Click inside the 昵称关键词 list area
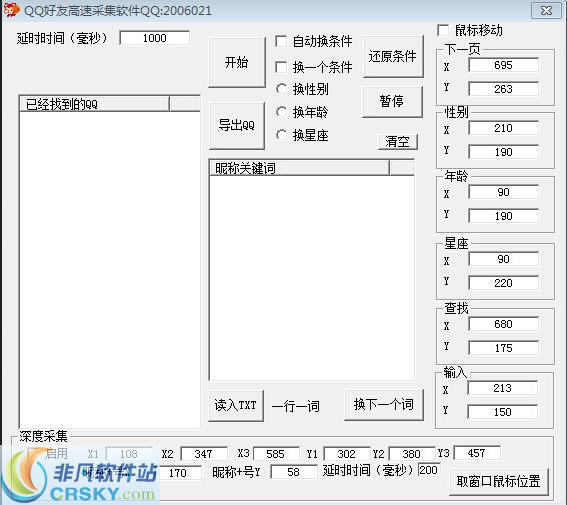The width and height of the screenshot is (567, 505). click(312, 278)
